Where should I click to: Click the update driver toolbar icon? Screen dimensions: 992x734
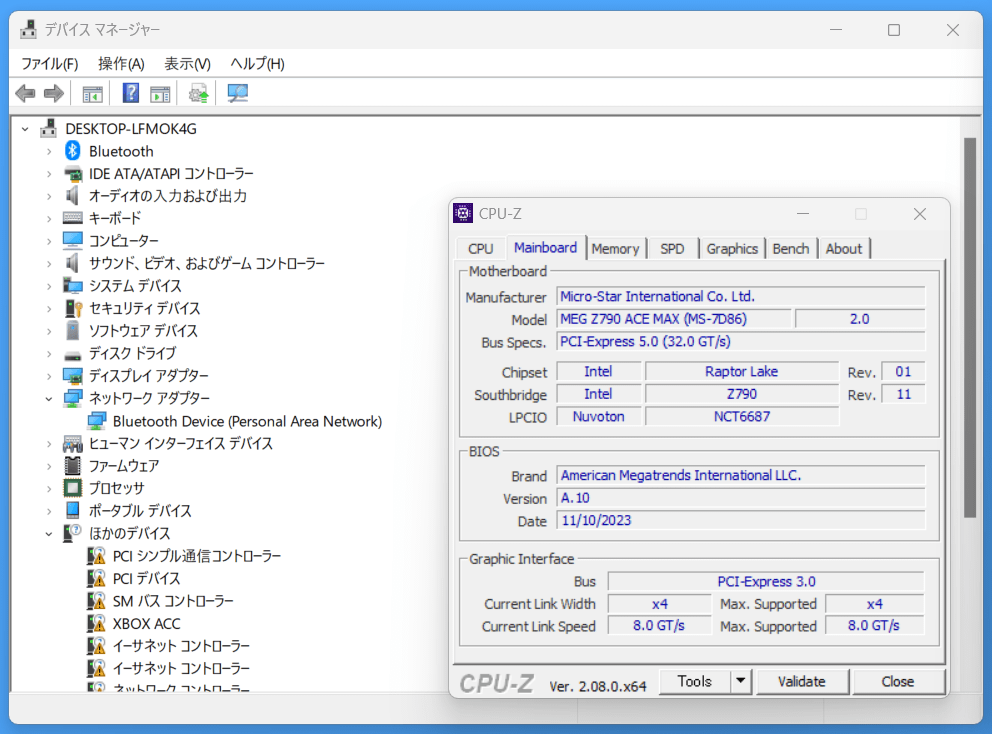(199, 94)
